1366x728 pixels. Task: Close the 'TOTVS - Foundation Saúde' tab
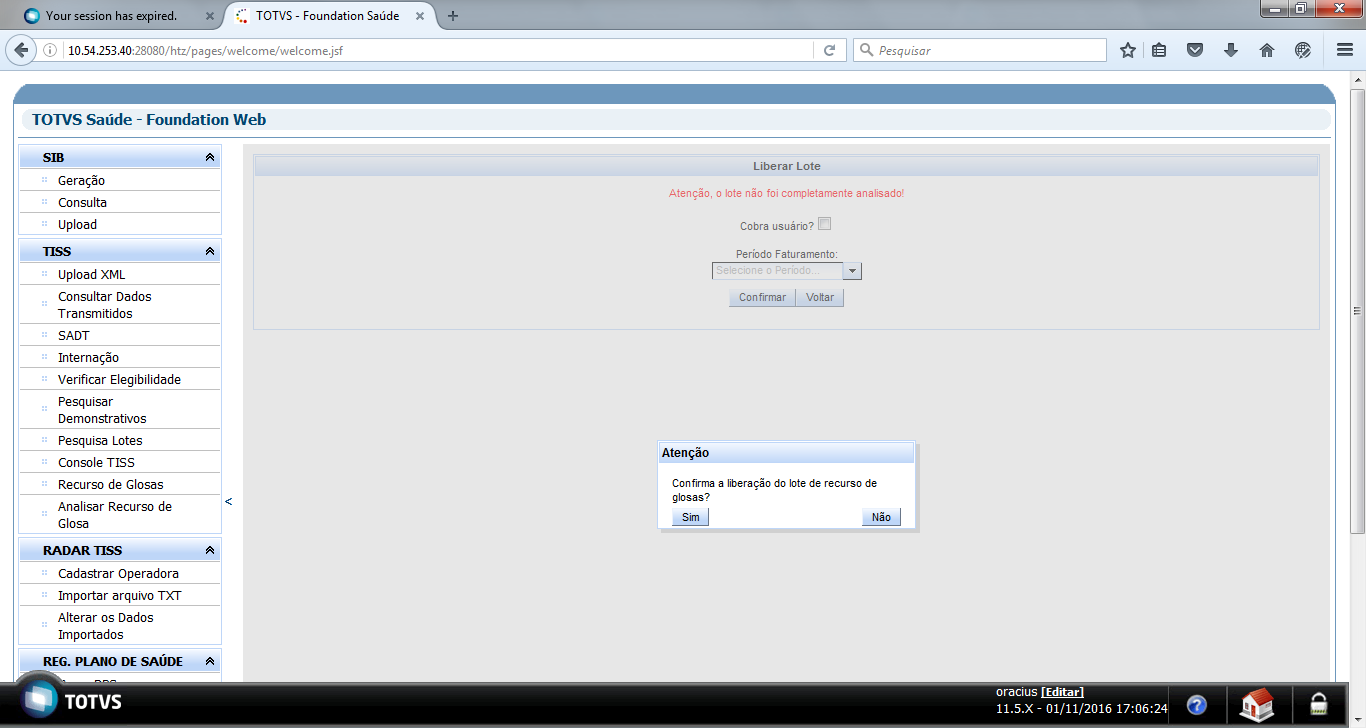coord(421,16)
